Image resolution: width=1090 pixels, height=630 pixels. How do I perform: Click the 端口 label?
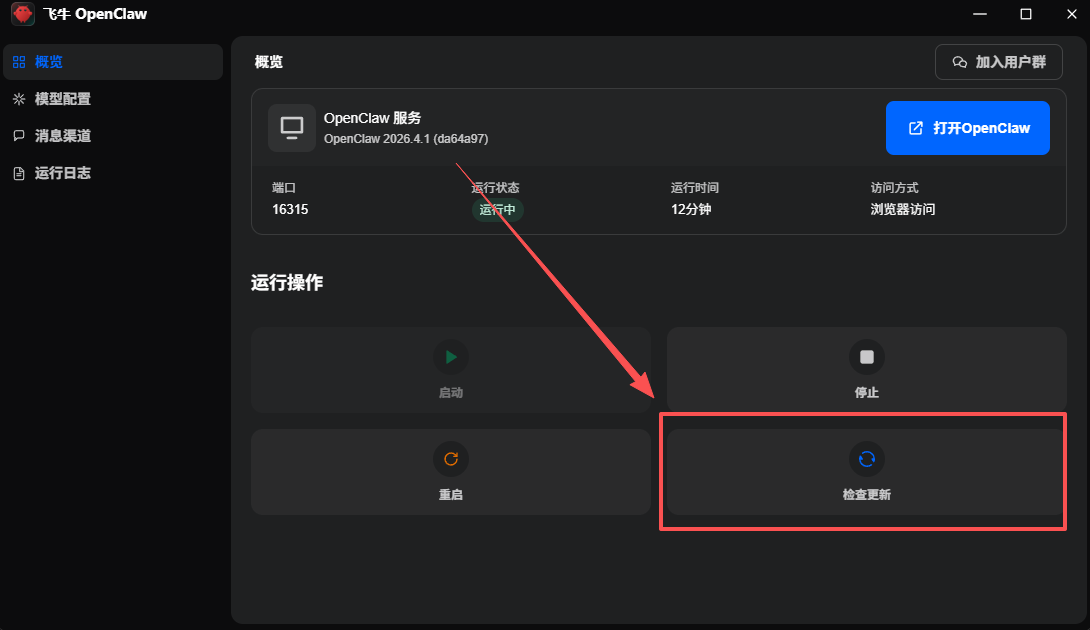[284, 188]
